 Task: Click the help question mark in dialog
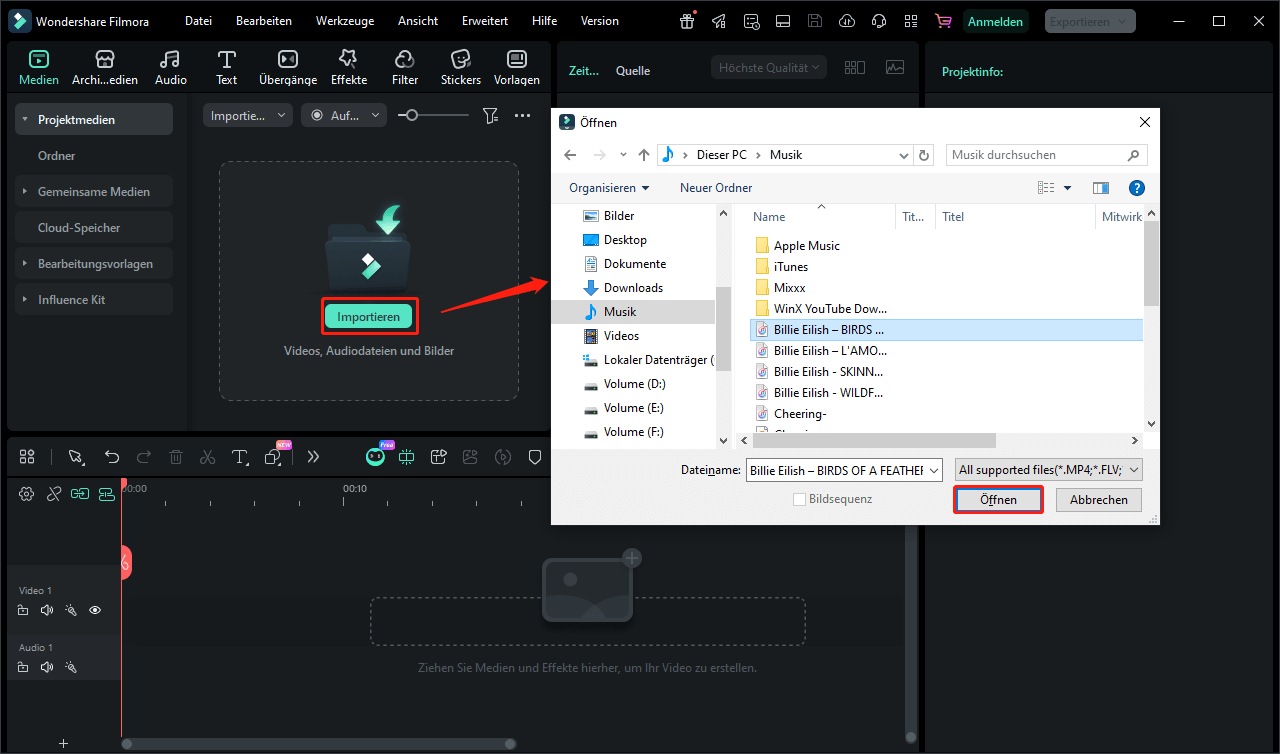(1136, 188)
